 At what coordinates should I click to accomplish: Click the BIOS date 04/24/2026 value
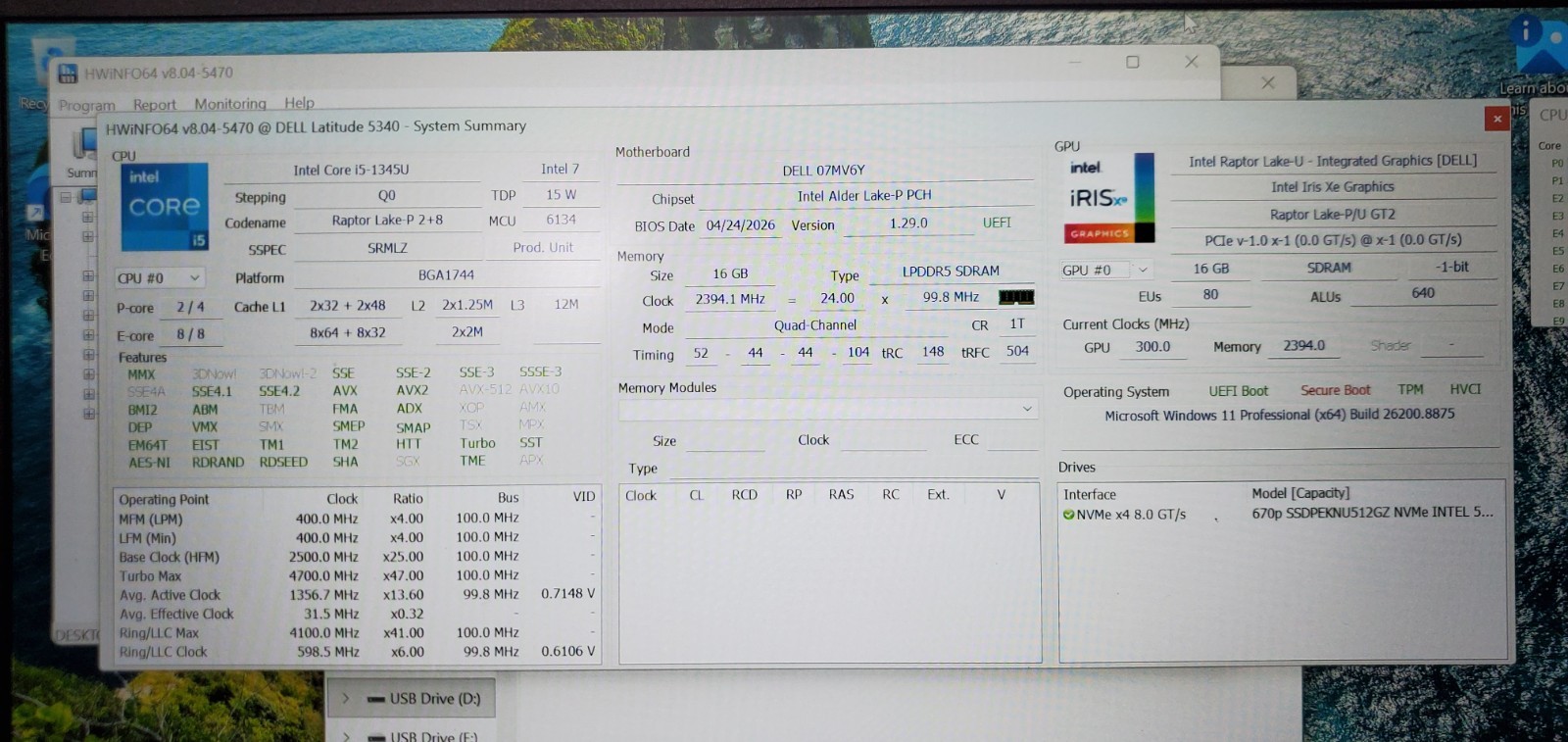pyautogui.click(x=740, y=225)
